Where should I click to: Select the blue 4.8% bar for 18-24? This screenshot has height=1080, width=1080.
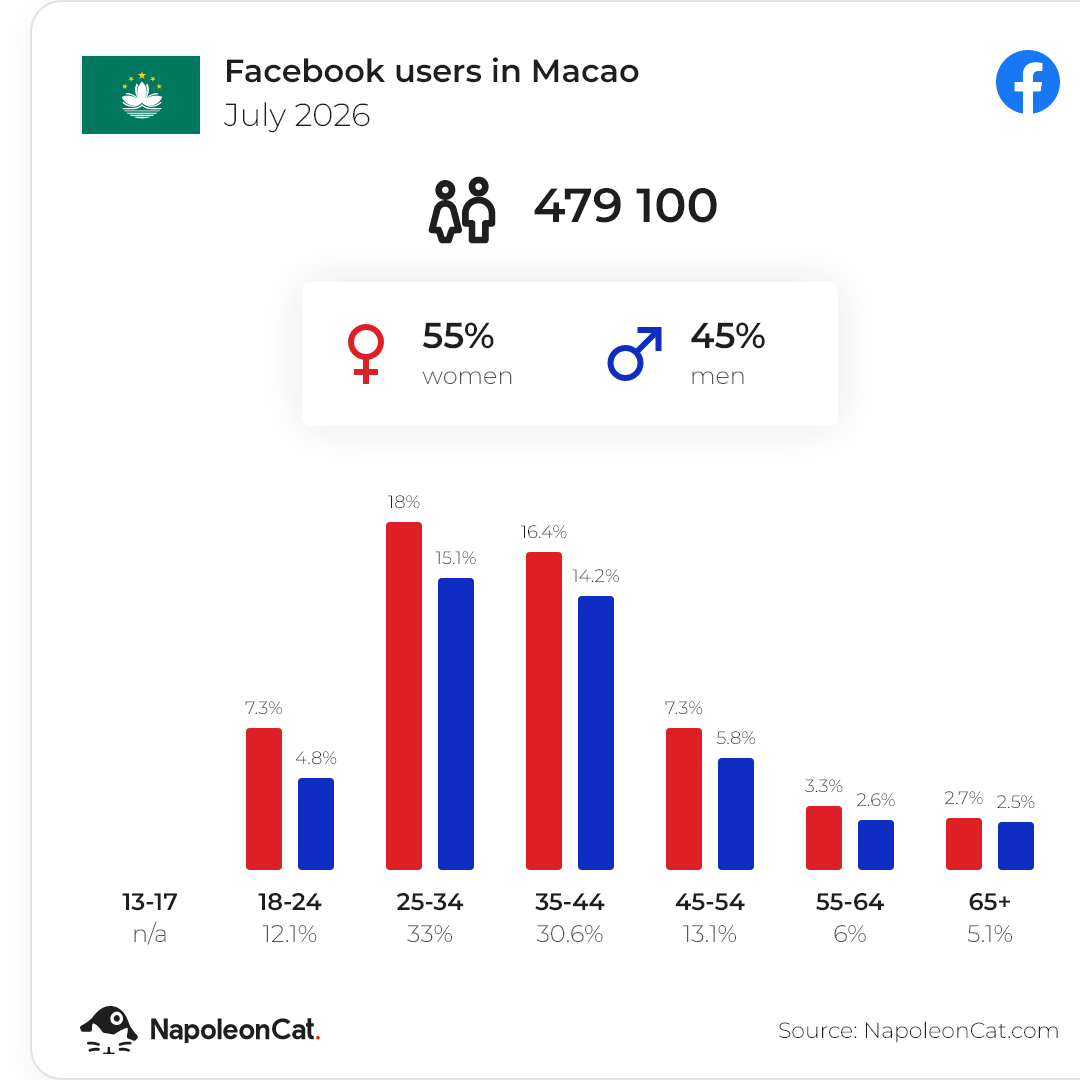316,824
